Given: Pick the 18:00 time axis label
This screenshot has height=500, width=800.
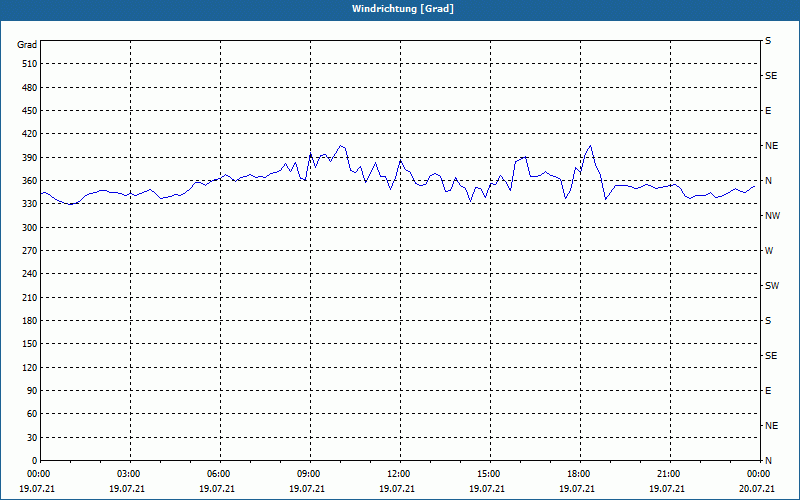Looking at the screenshot, I should pos(579,474).
